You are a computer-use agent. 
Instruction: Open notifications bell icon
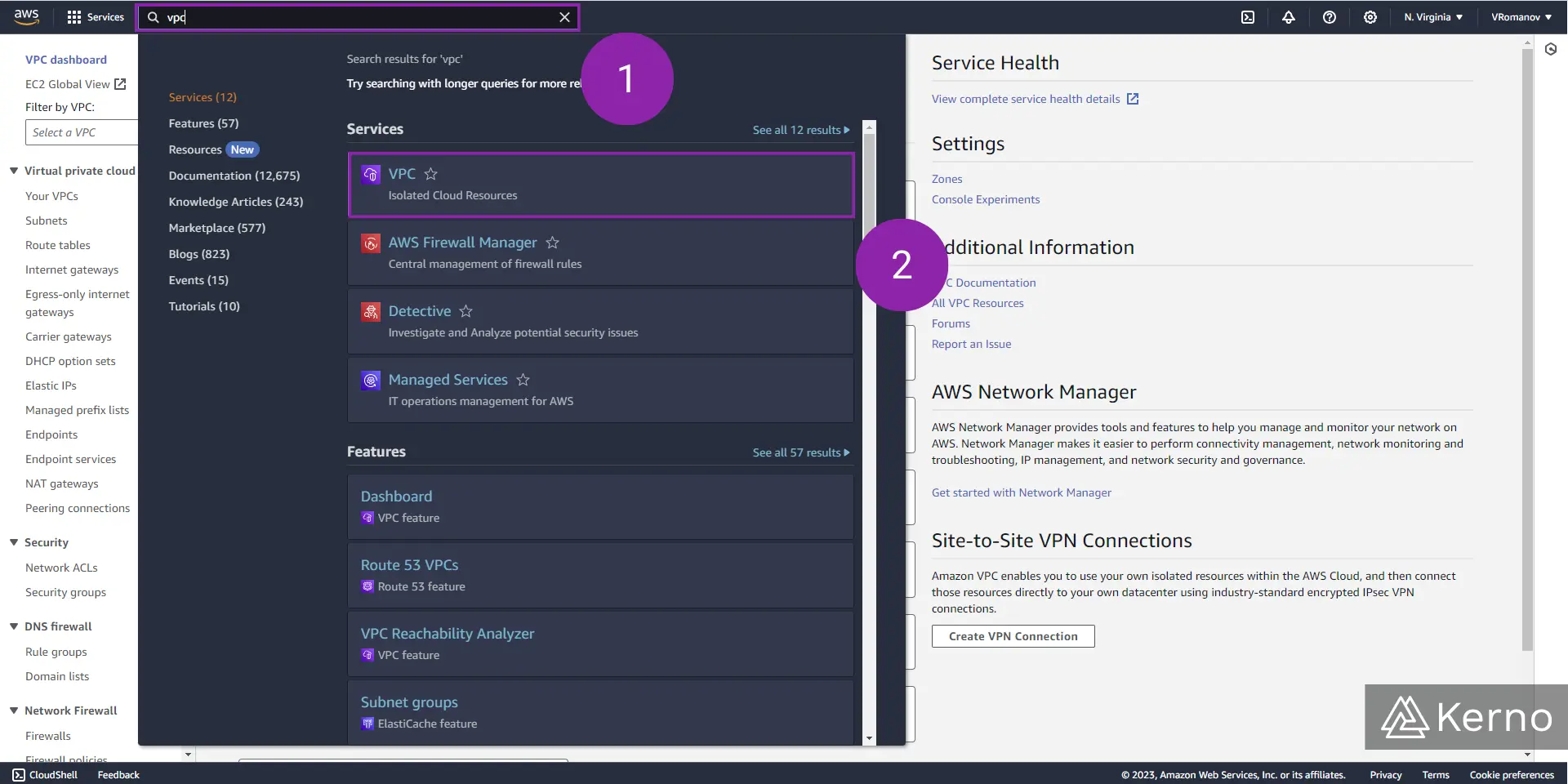point(1289,17)
